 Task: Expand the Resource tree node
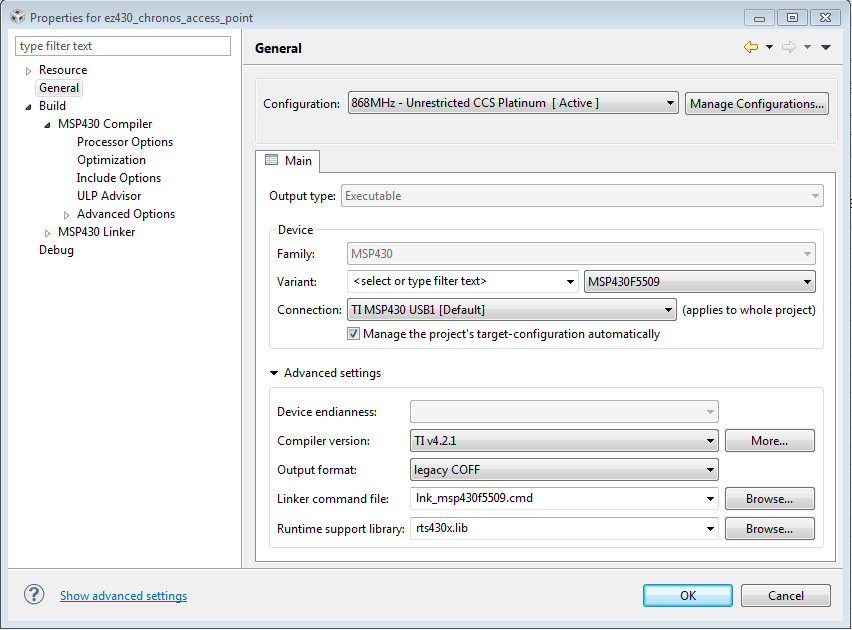[x=28, y=70]
